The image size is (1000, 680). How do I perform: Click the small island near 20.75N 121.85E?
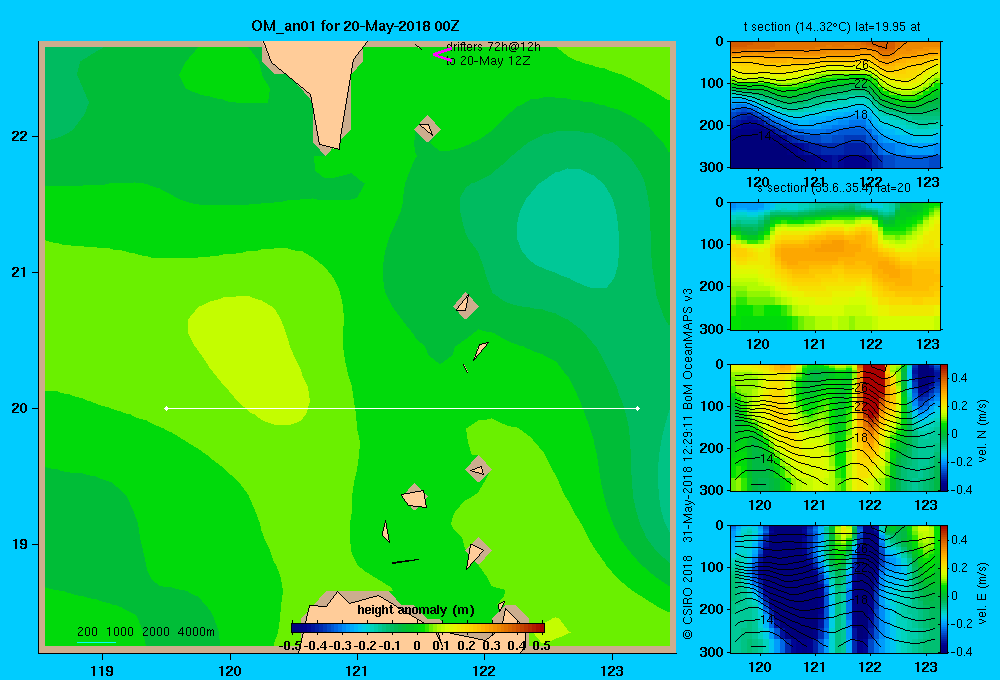pos(466,305)
